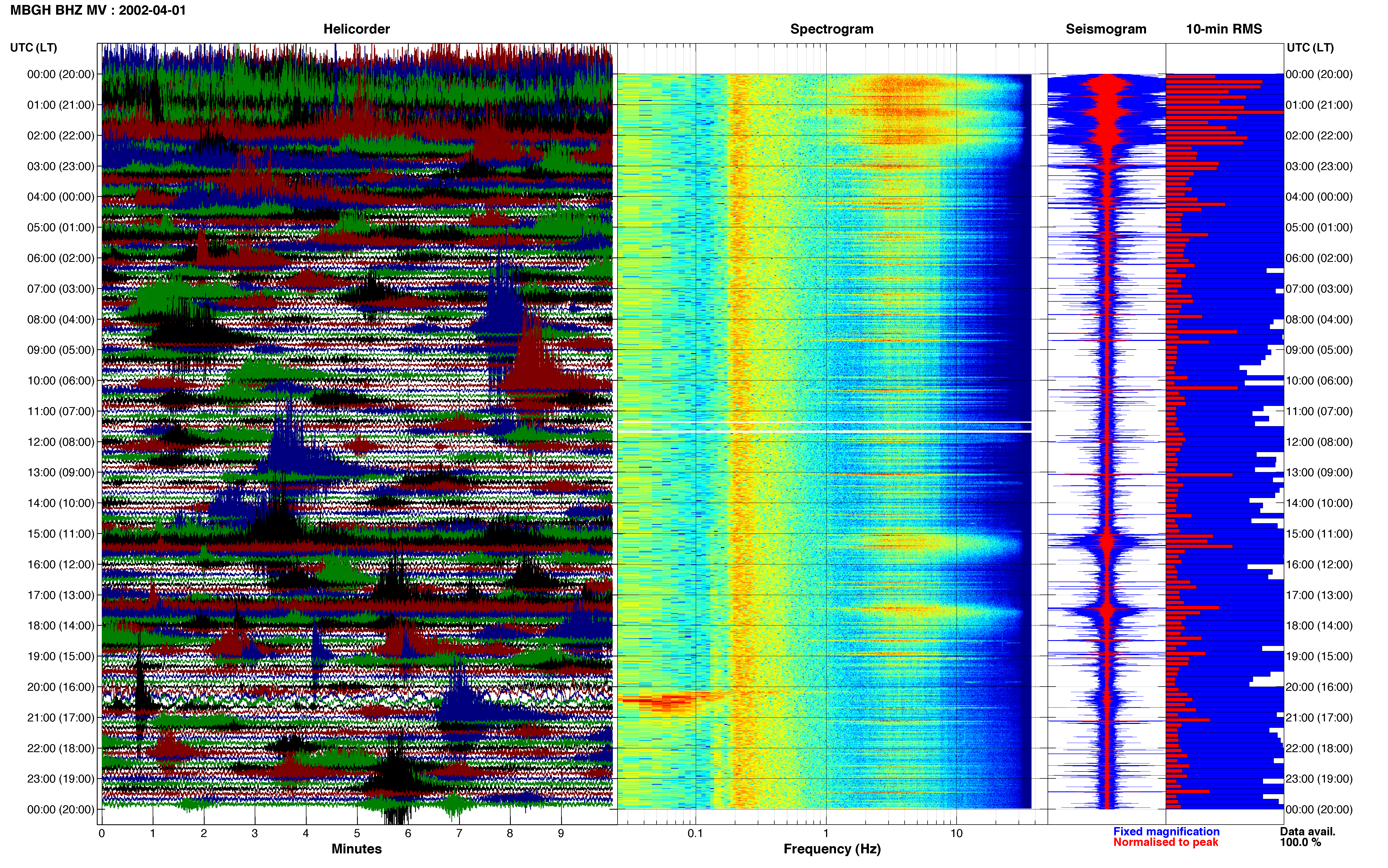This screenshot has height=868, width=1388.
Task: Click the Data avail. label
Action: 1307,831
